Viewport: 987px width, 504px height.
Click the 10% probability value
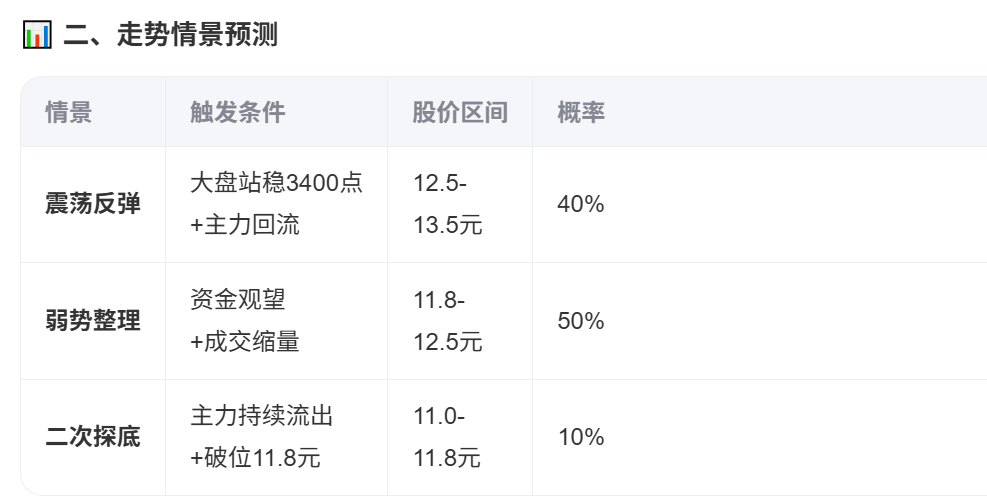pos(581,437)
